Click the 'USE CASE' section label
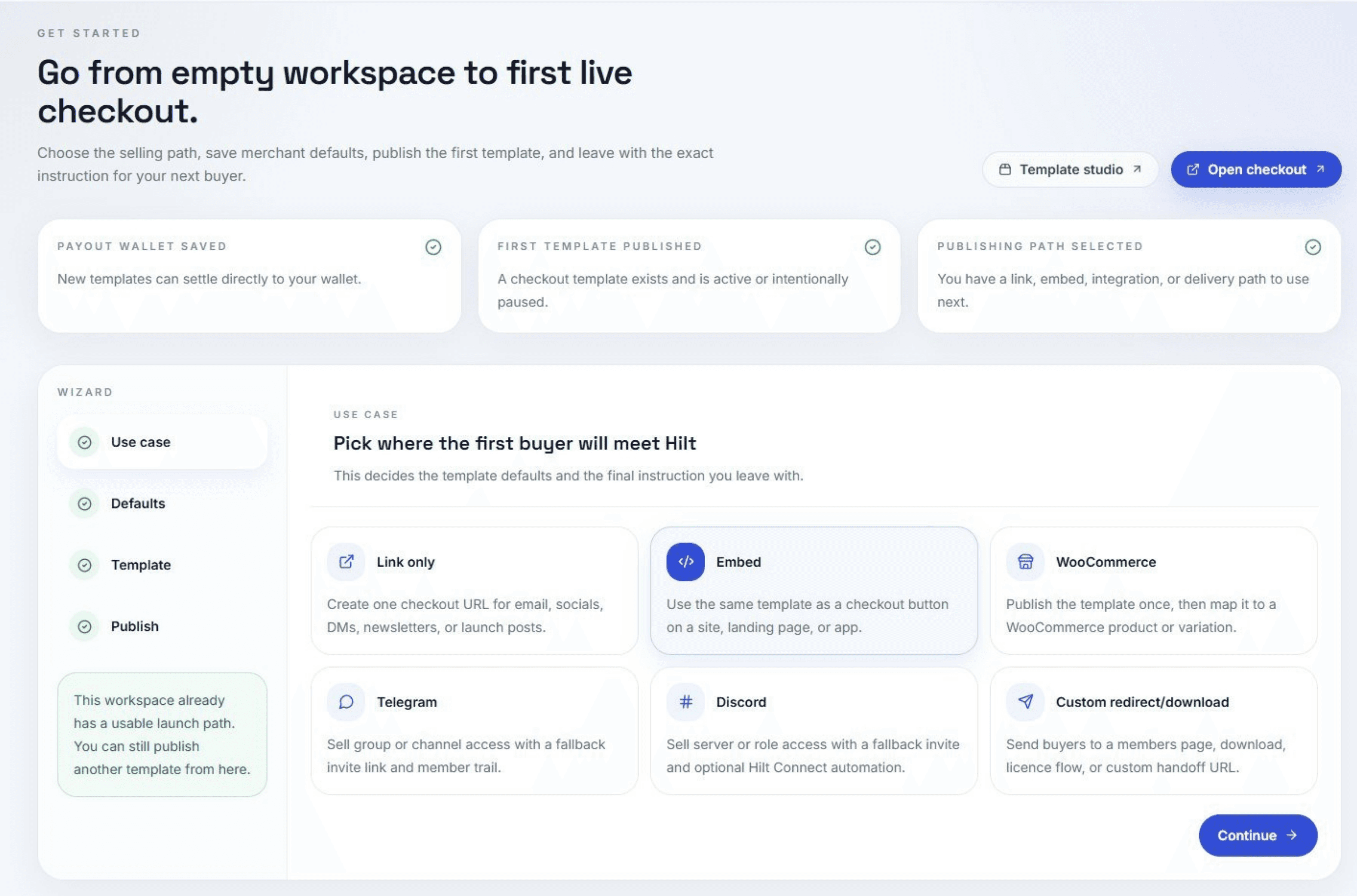Viewport: 1357px width, 896px height. tap(365, 414)
